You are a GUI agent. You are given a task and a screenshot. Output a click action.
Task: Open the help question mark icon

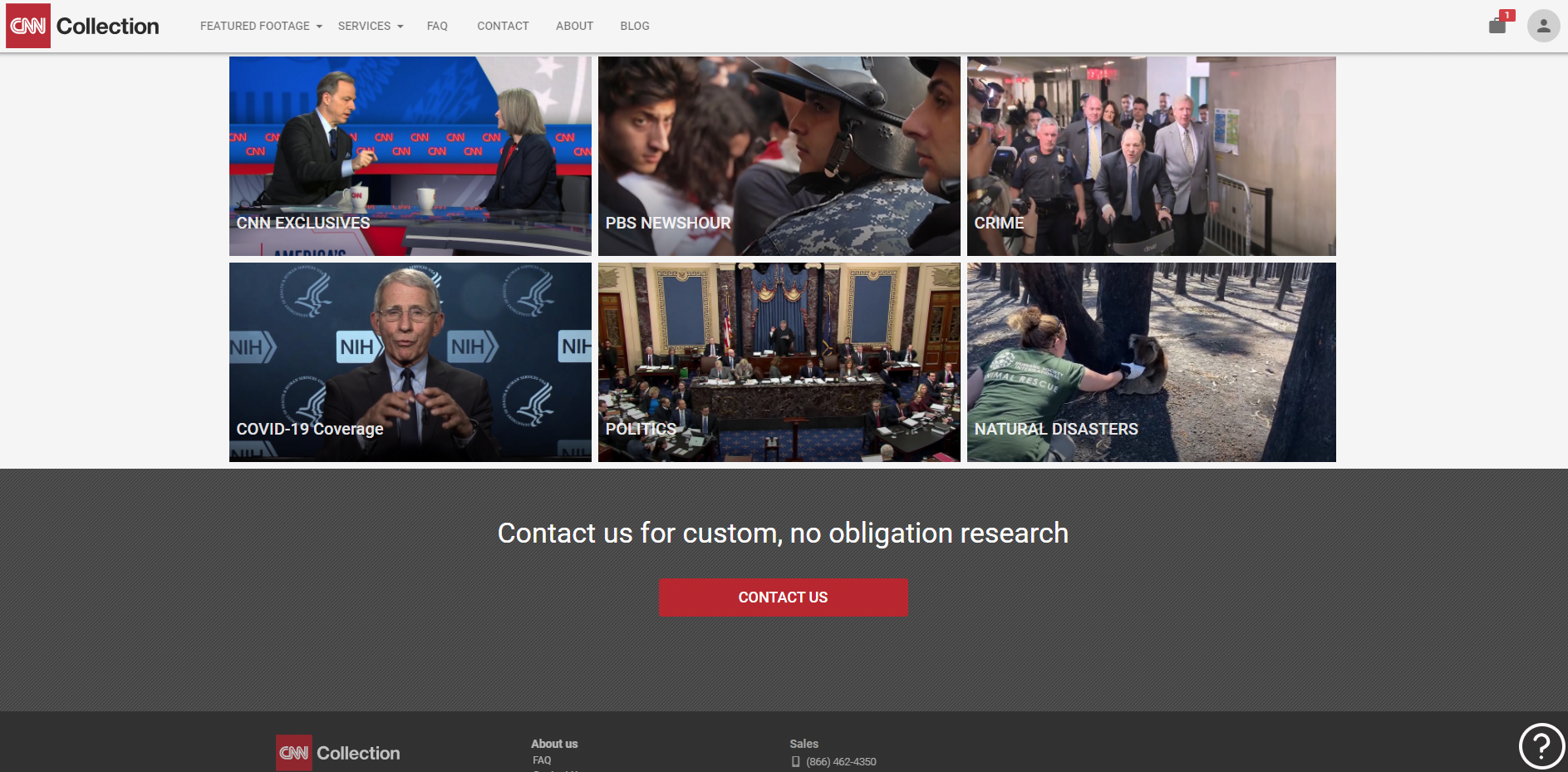tap(1541, 746)
